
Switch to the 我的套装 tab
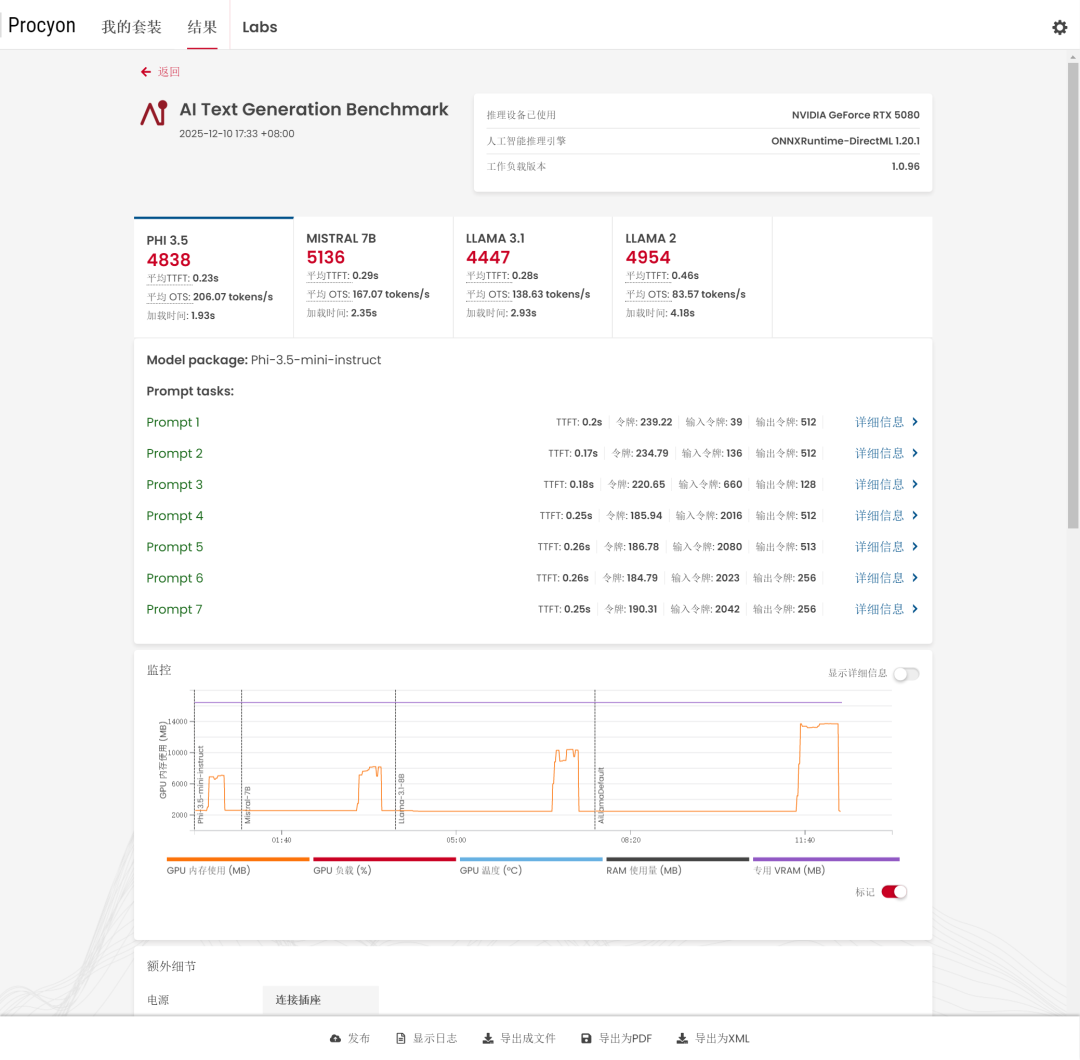tap(131, 27)
